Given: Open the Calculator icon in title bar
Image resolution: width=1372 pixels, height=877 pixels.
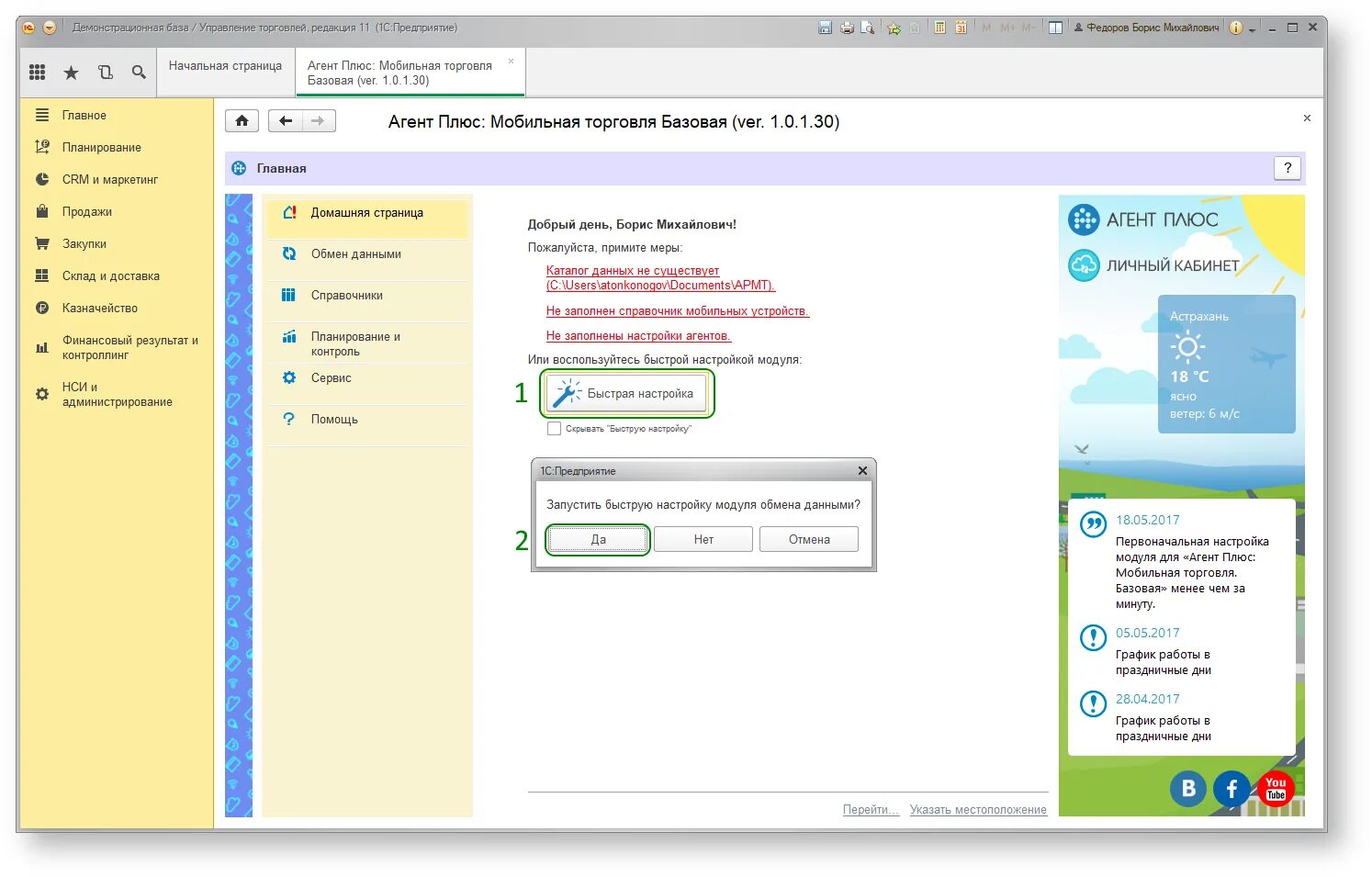Looking at the screenshot, I should point(939,28).
